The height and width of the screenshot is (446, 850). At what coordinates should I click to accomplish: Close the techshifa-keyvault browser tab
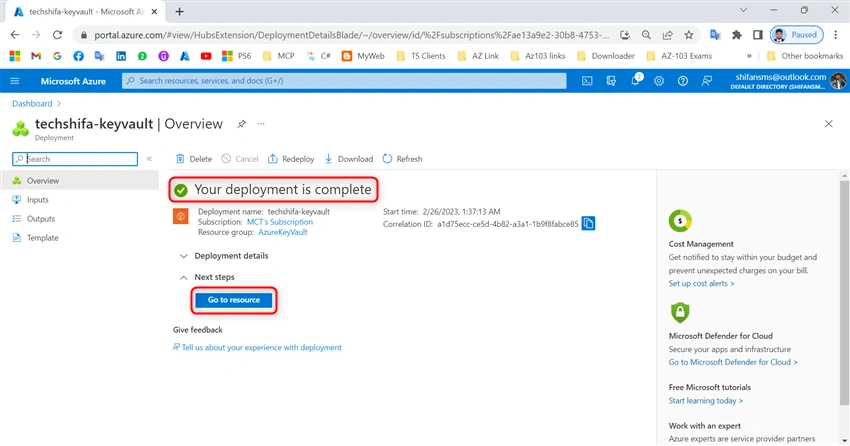pyautogui.click(x=154, y=11)
